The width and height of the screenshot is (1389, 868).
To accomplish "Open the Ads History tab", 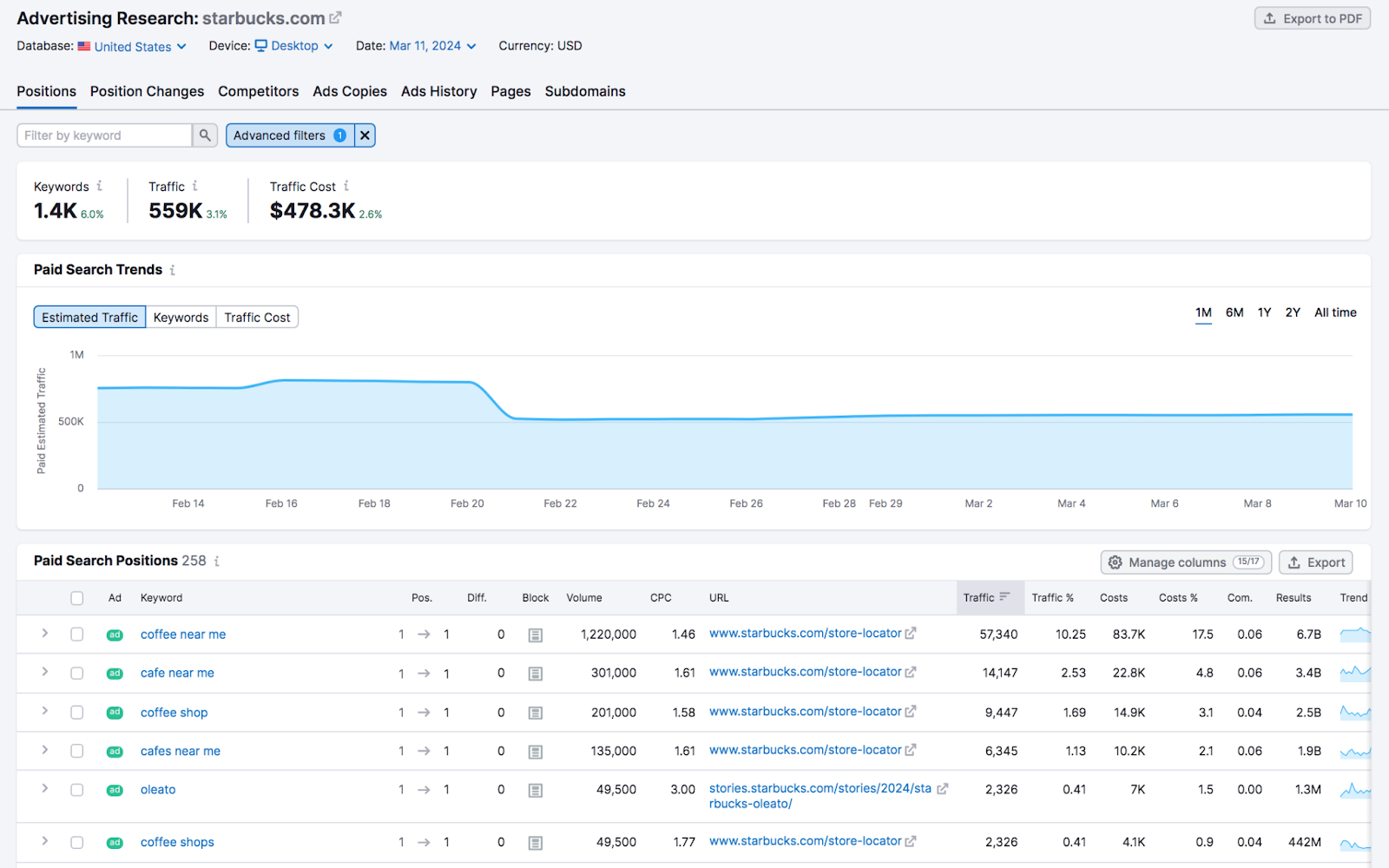I will point(438,91).
